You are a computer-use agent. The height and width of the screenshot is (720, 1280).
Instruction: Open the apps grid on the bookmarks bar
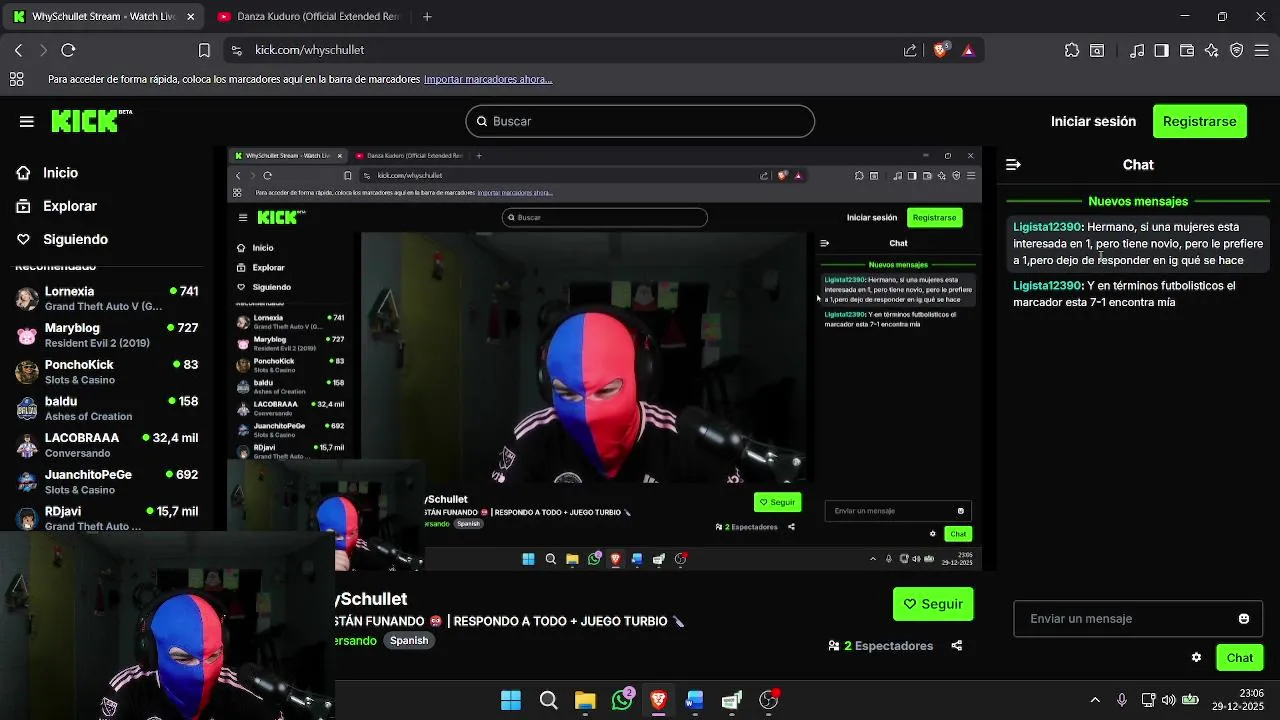click(x=16, y=79)
